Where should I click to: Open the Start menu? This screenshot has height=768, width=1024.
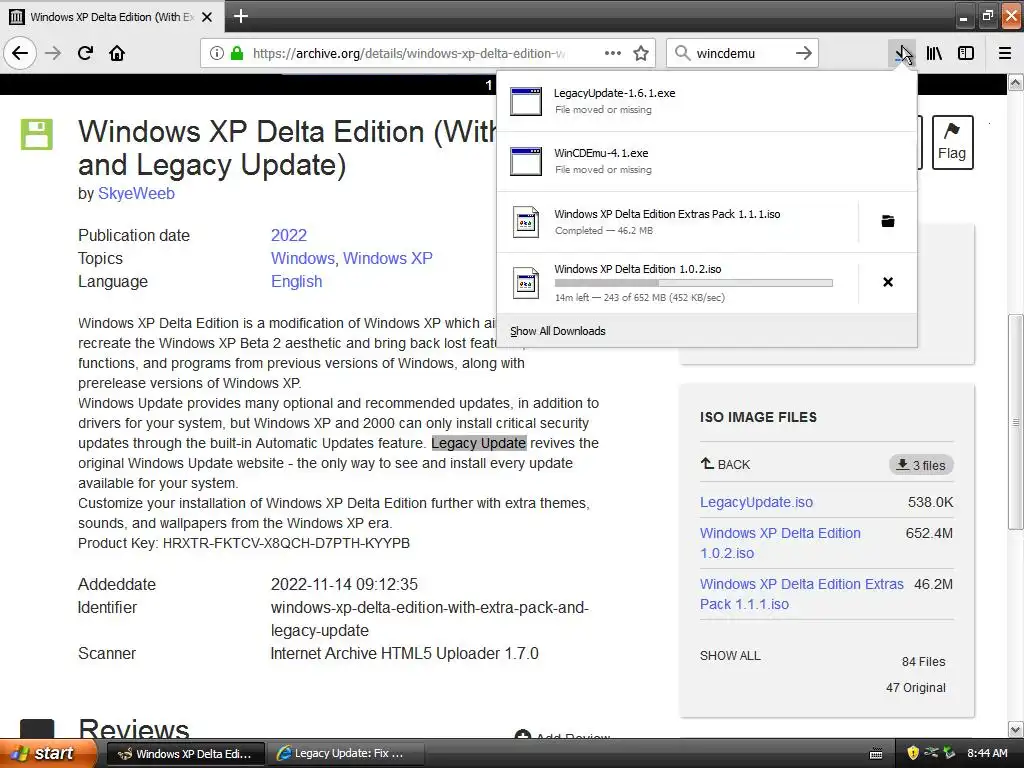[x=48, y=753]
